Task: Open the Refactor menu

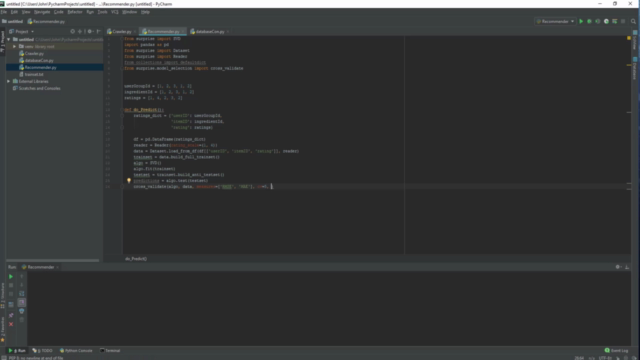Action: [x=75, y=12]
